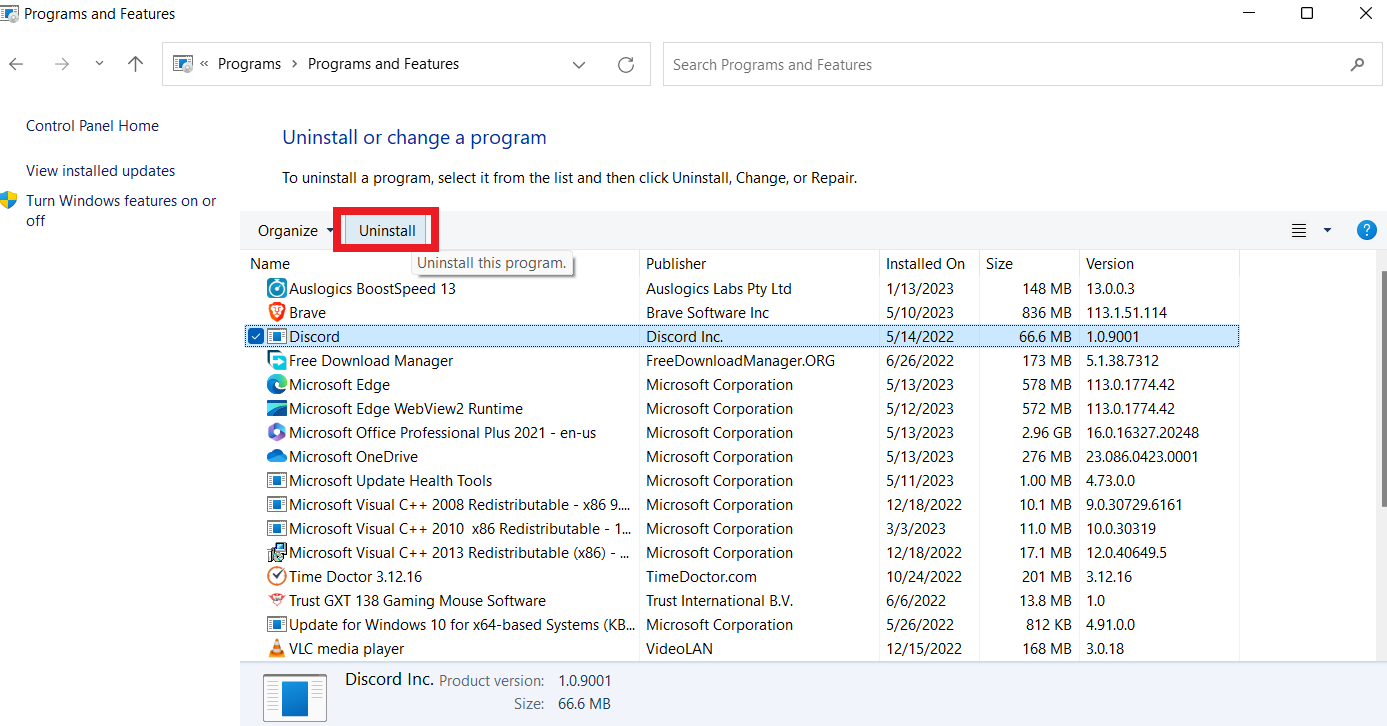Click the search magnifier icon
Viewport: 1387px width, 726px height.
1357,64
